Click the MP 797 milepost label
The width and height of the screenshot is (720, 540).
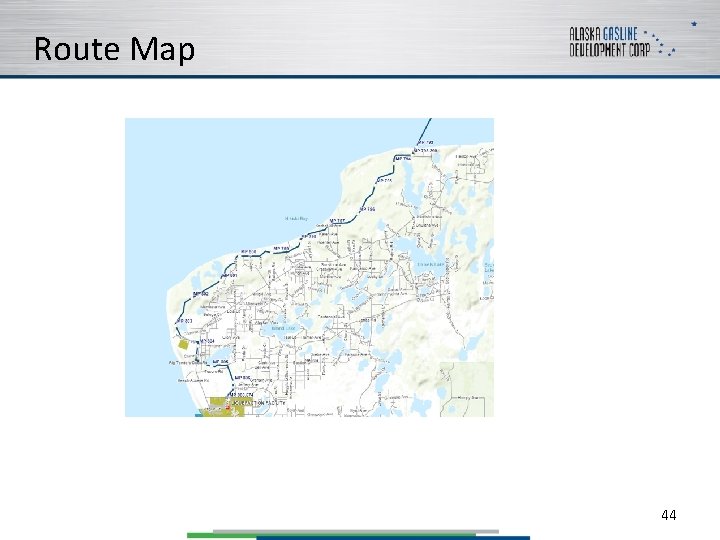click(x=338, y=221)
